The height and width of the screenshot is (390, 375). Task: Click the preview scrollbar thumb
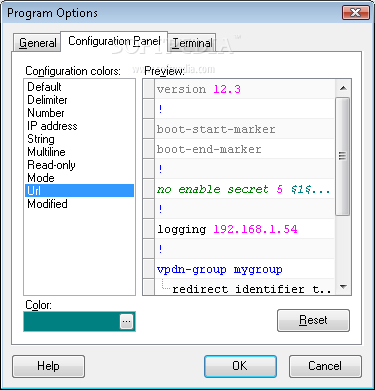[342, 156]
